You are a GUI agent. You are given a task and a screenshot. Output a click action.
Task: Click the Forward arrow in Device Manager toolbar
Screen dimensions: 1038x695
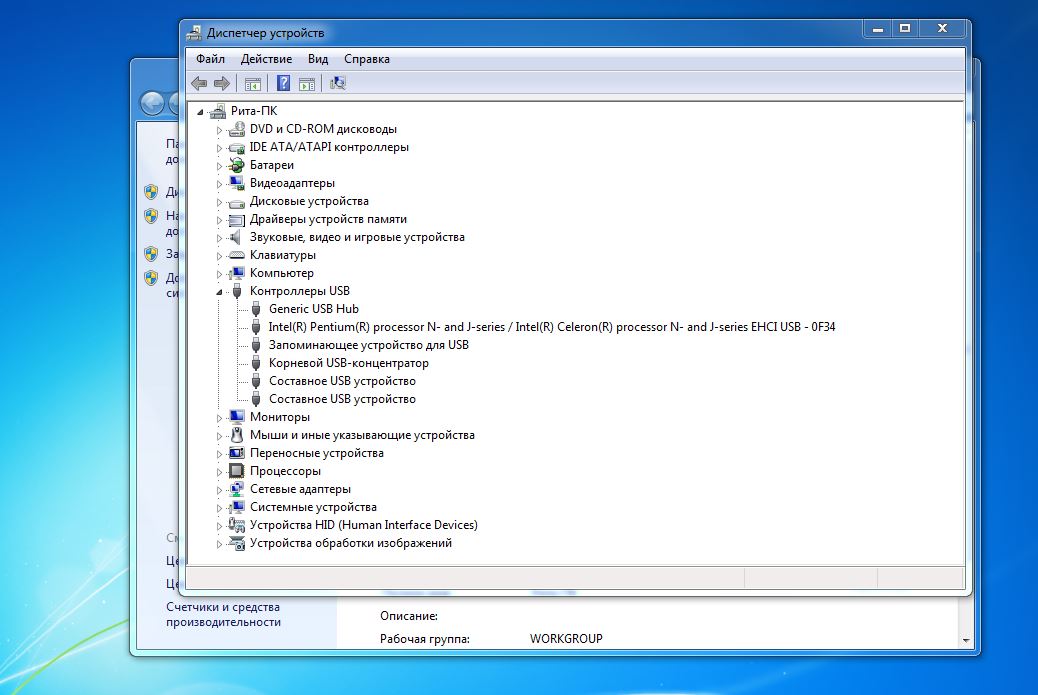point(222,83)
